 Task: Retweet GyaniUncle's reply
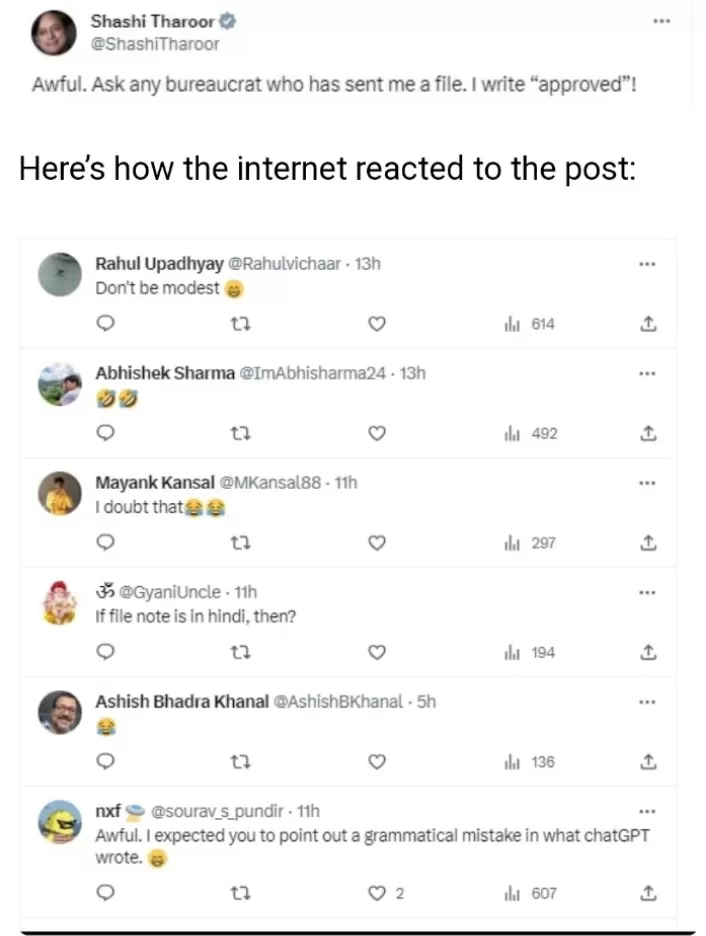tap(238, 653)
